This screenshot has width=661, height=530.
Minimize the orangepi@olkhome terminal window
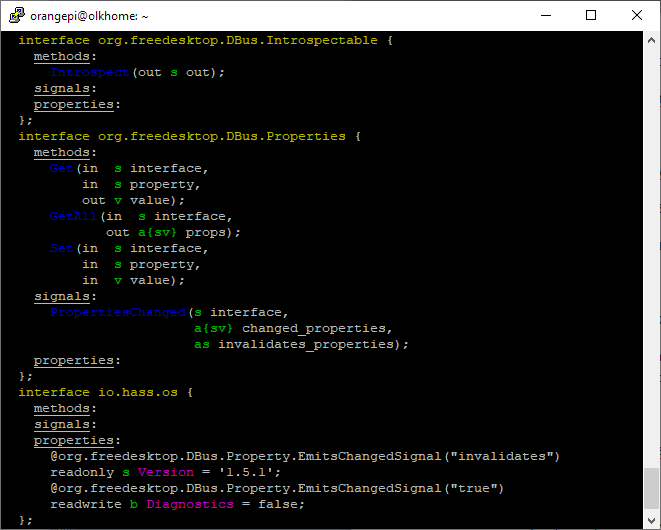click(x=546, y=16)
